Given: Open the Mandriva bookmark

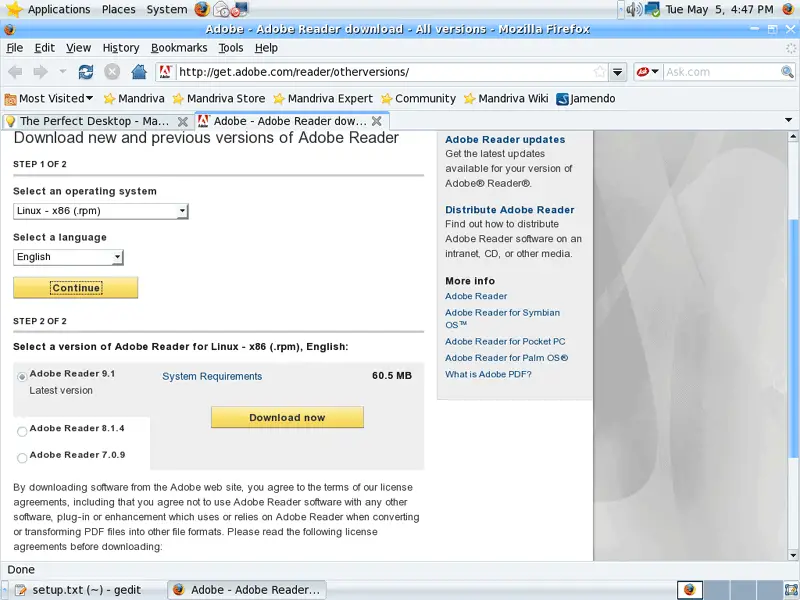Looking at the screenshot, I should pos(134,98).
